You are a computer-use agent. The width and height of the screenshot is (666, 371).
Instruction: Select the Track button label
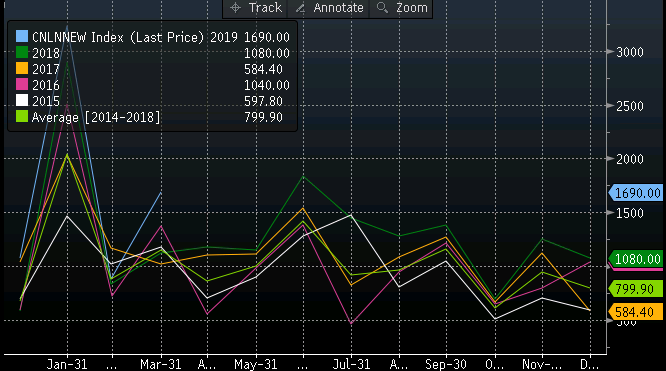[265, 8]
